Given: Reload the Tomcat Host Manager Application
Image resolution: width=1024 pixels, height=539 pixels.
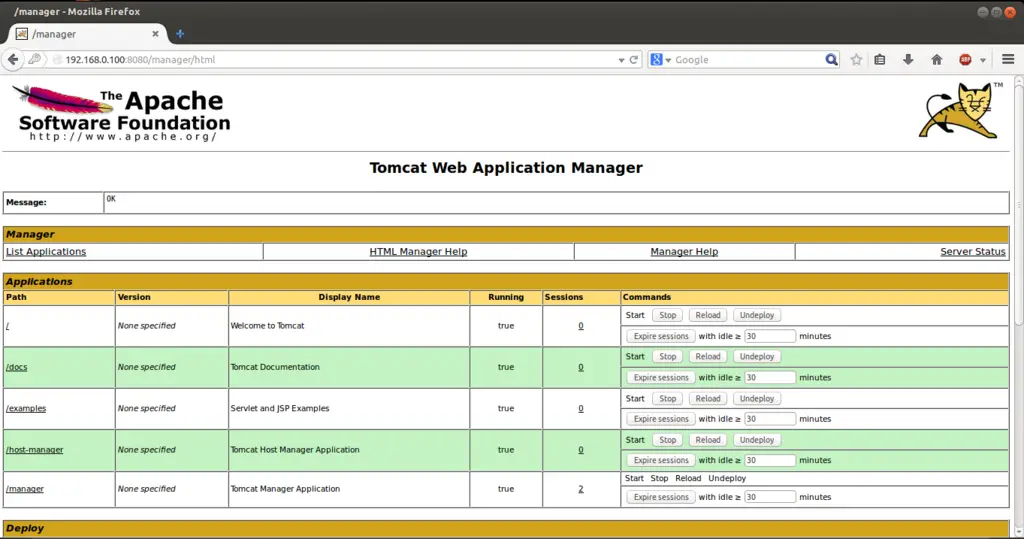Looking at the screenshot, I should (707, 440).
